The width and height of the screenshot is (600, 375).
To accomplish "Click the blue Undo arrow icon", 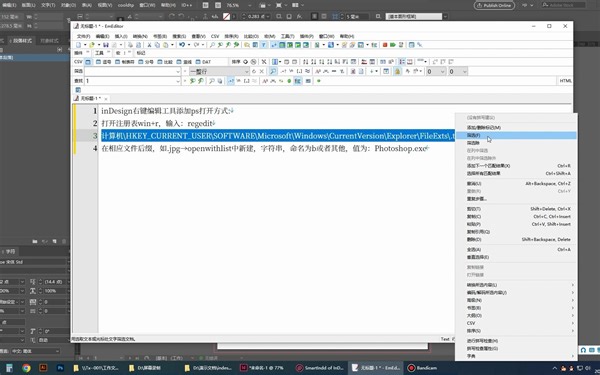I will point(182,45).
